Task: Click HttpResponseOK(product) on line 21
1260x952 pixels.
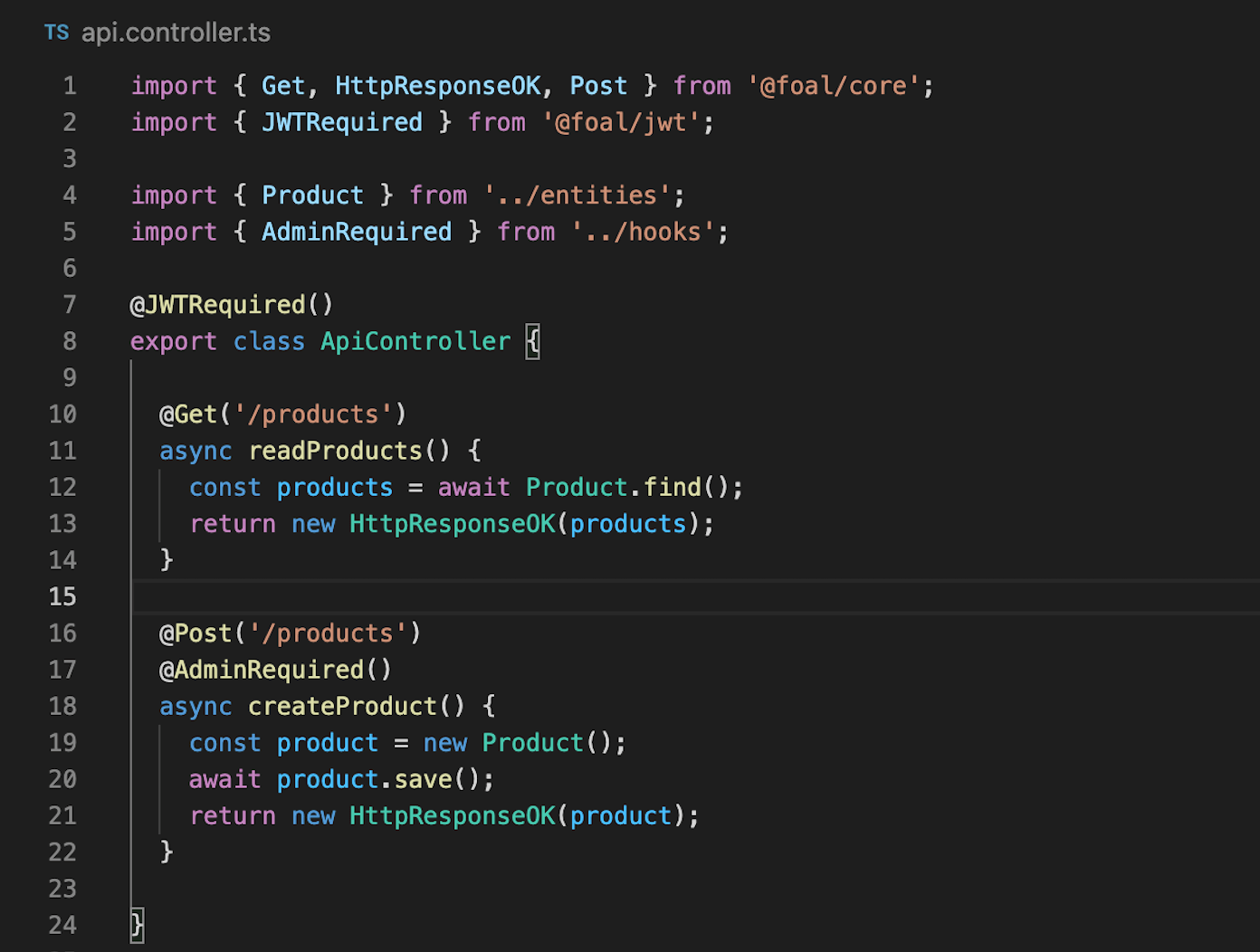Action: 518,816
